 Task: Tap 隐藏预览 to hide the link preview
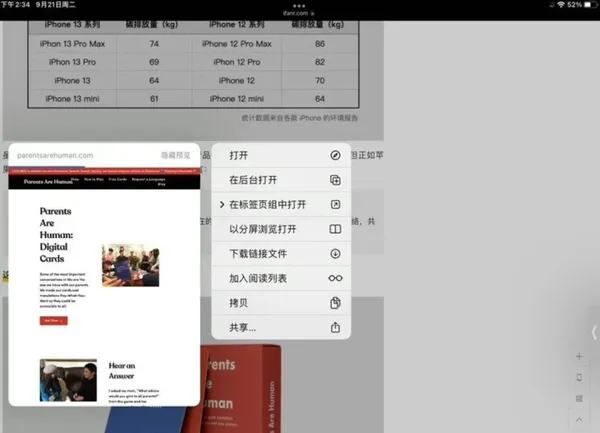point(176,155)
